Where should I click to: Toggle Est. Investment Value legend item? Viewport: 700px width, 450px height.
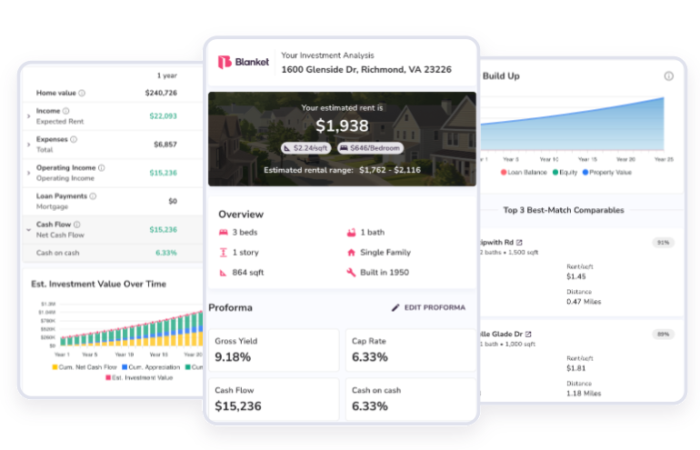tap(139, 378)
